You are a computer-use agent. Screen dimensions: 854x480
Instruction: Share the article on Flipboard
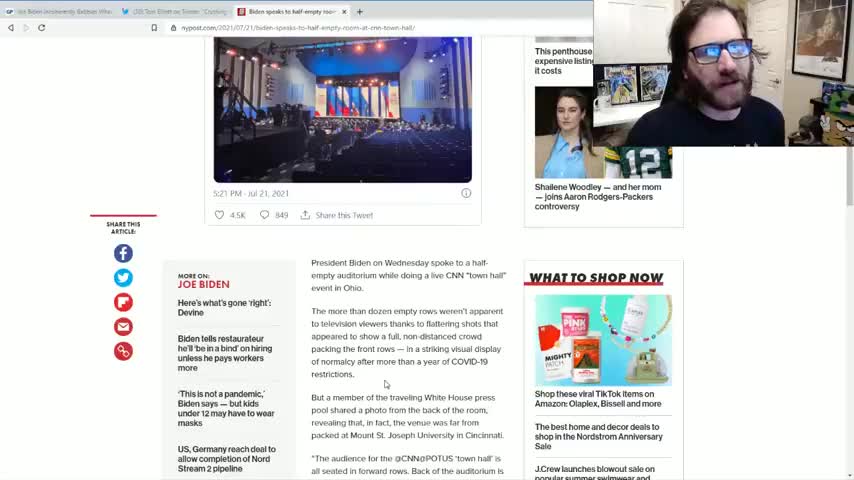[123, 302]
